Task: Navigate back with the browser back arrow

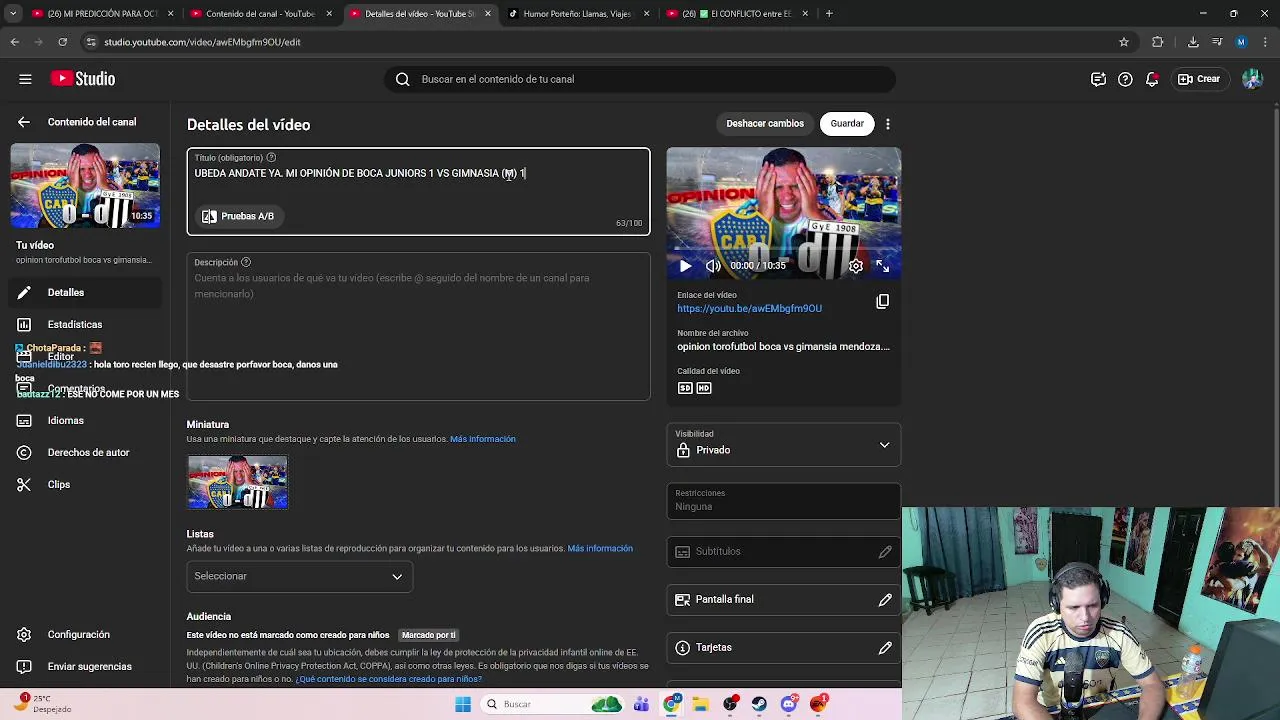Action: [14, 42]
